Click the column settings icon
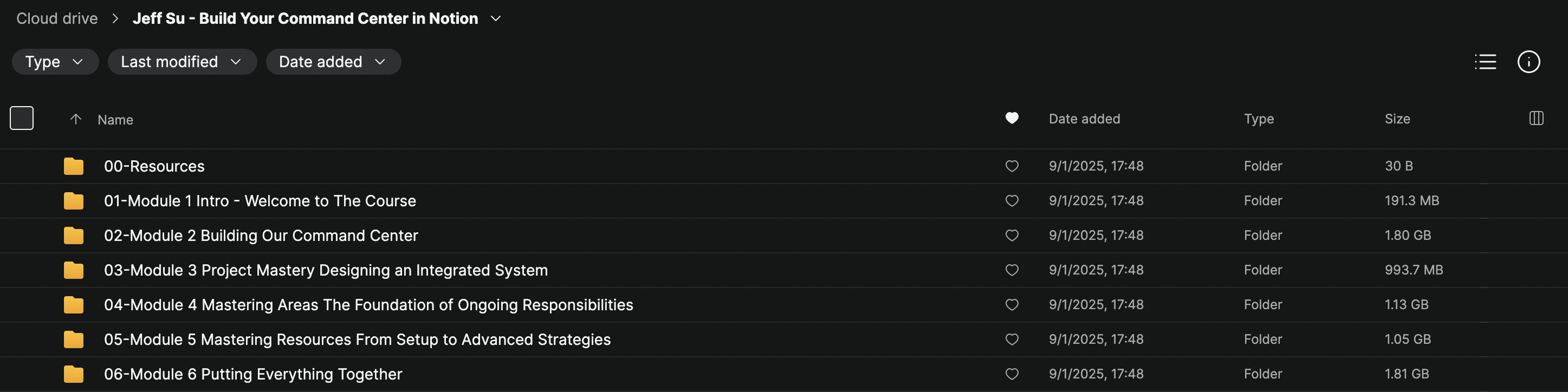This screenshot has width=1568, height=392. [1535, 118]
